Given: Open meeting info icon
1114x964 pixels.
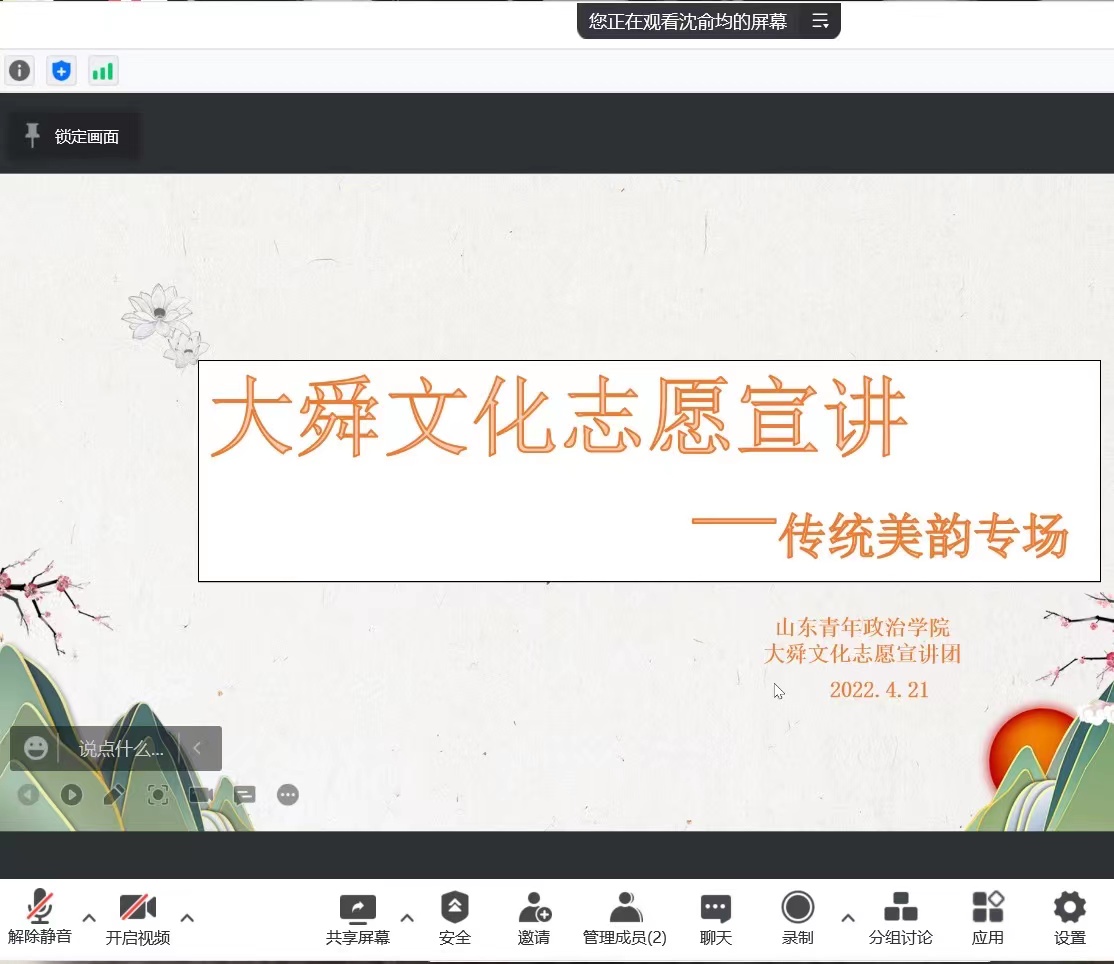Looking at the screenshot, I should (x=20, y=71).
